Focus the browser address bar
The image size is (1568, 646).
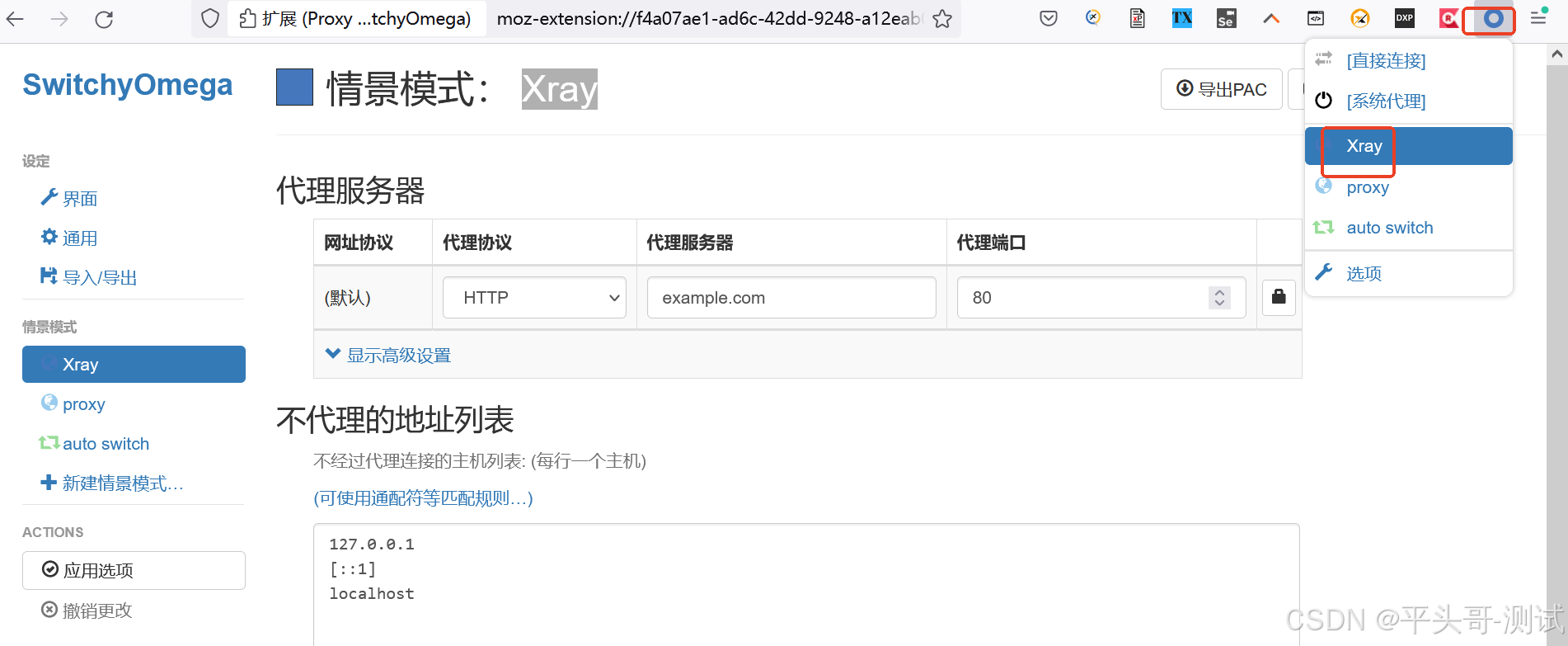(x=709, y=18)
